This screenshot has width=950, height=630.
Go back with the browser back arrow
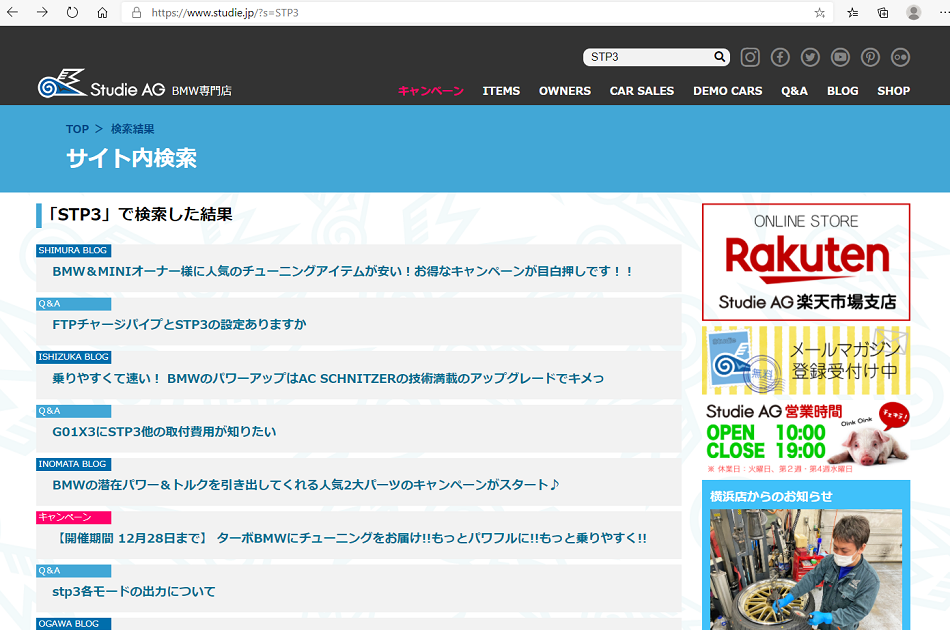(x=12, y=12)
